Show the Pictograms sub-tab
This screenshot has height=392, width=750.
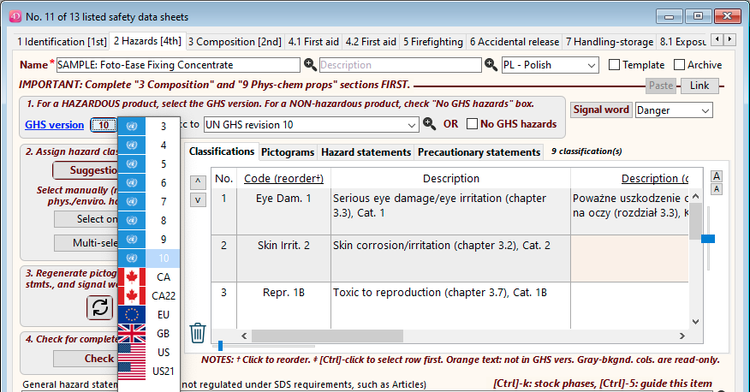pos(287,152)
